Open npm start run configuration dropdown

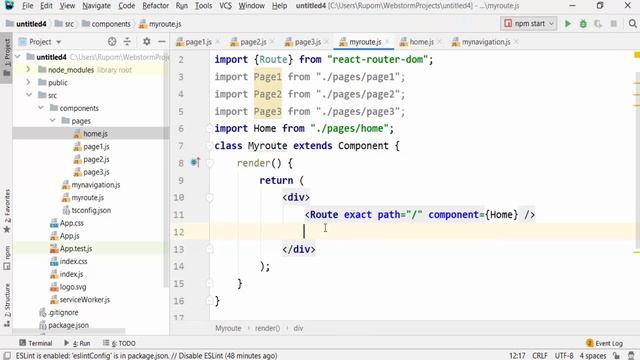pyautogui.click(x=529, y=24)
